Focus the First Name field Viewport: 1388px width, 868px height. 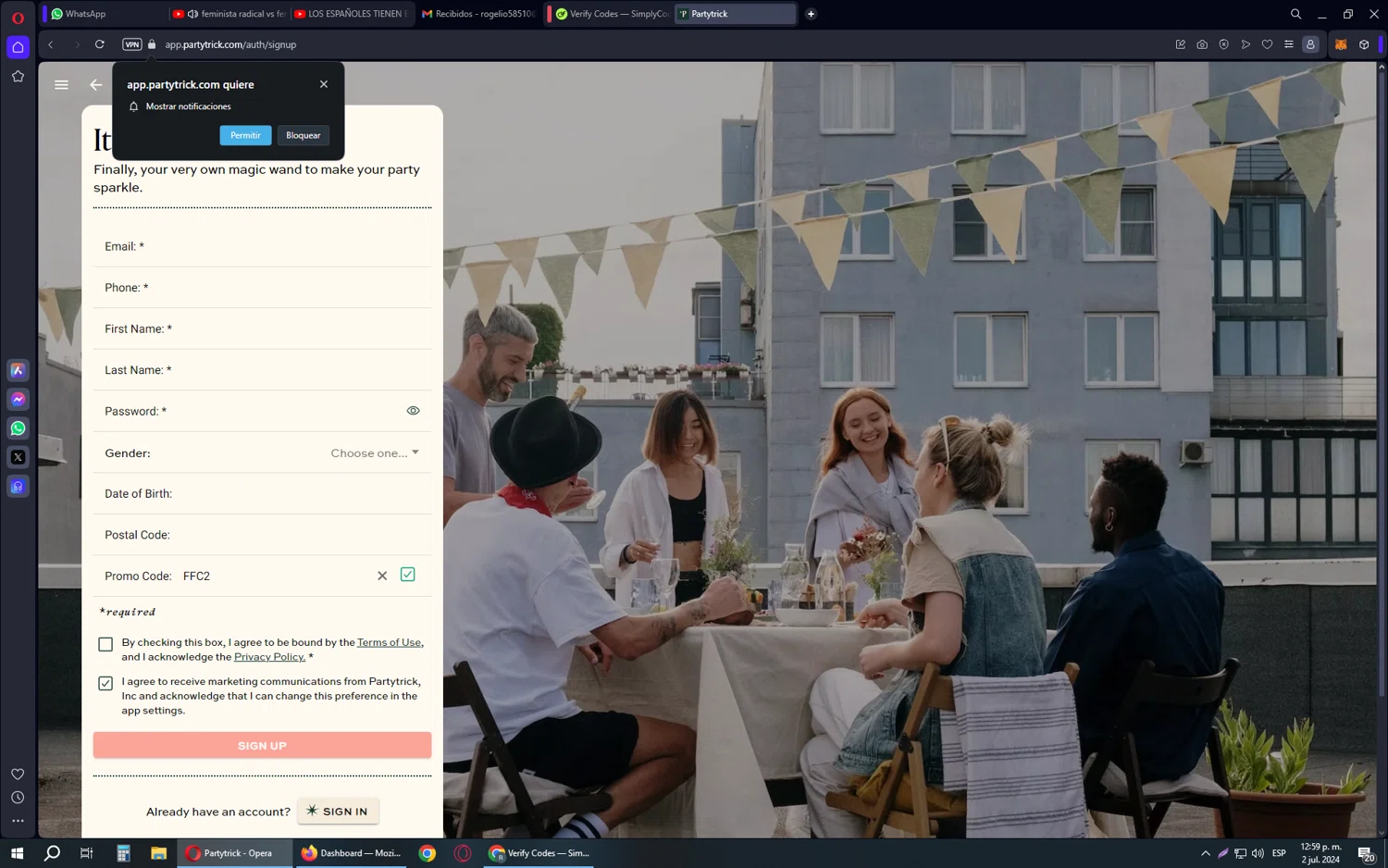262,329
